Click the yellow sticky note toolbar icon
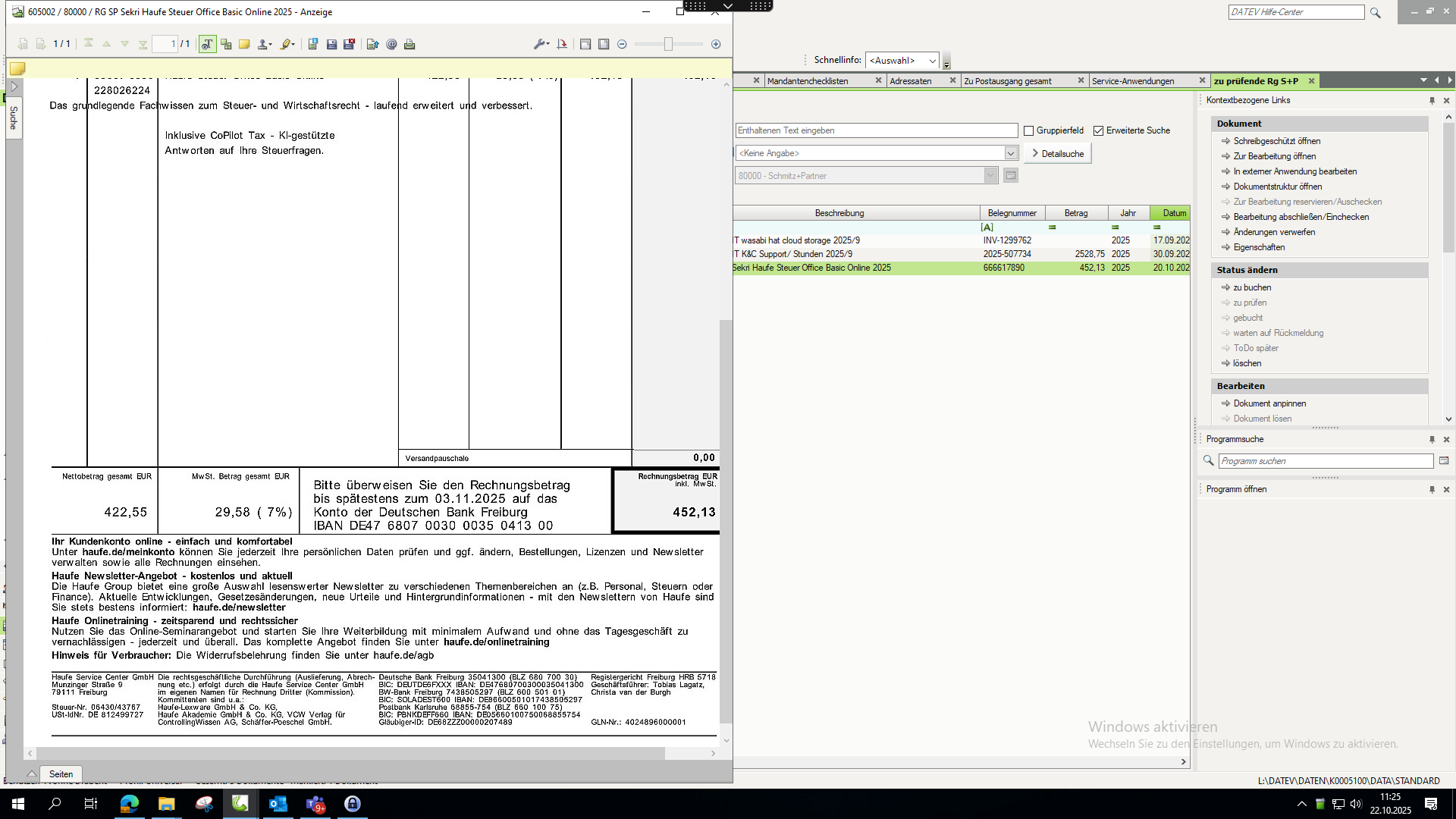 coord(244,45)
